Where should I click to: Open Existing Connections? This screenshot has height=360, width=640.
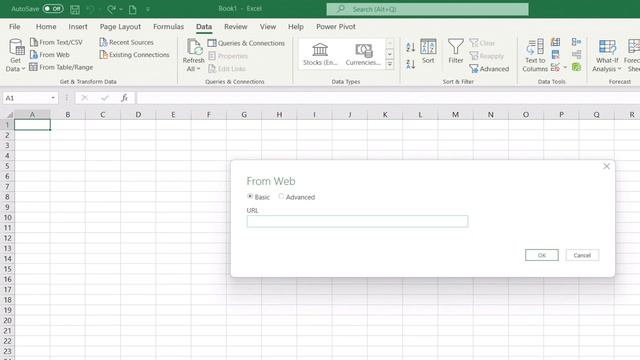[134, 55]
